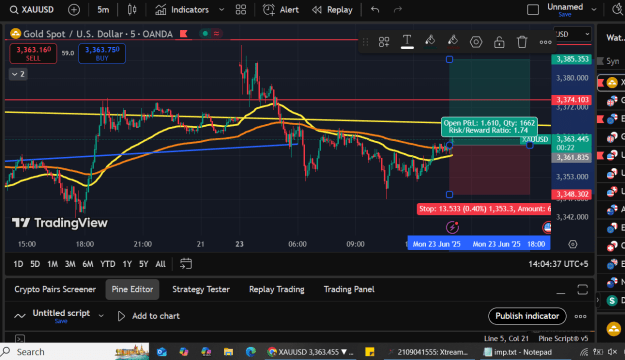Image resolution: width=625 pixels, height=360 pixels.
Task: Open the drawing templates icon in floating toolbar
Action: point(384,41)
